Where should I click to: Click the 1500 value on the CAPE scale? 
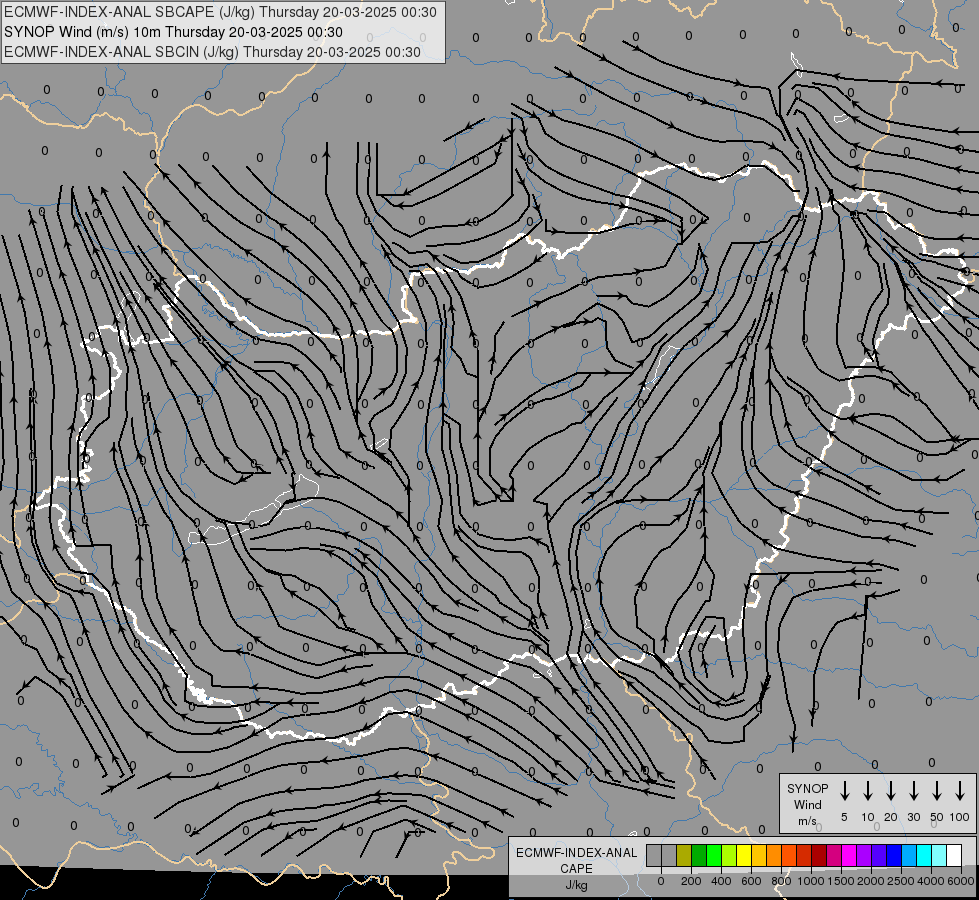pos(841,881)
